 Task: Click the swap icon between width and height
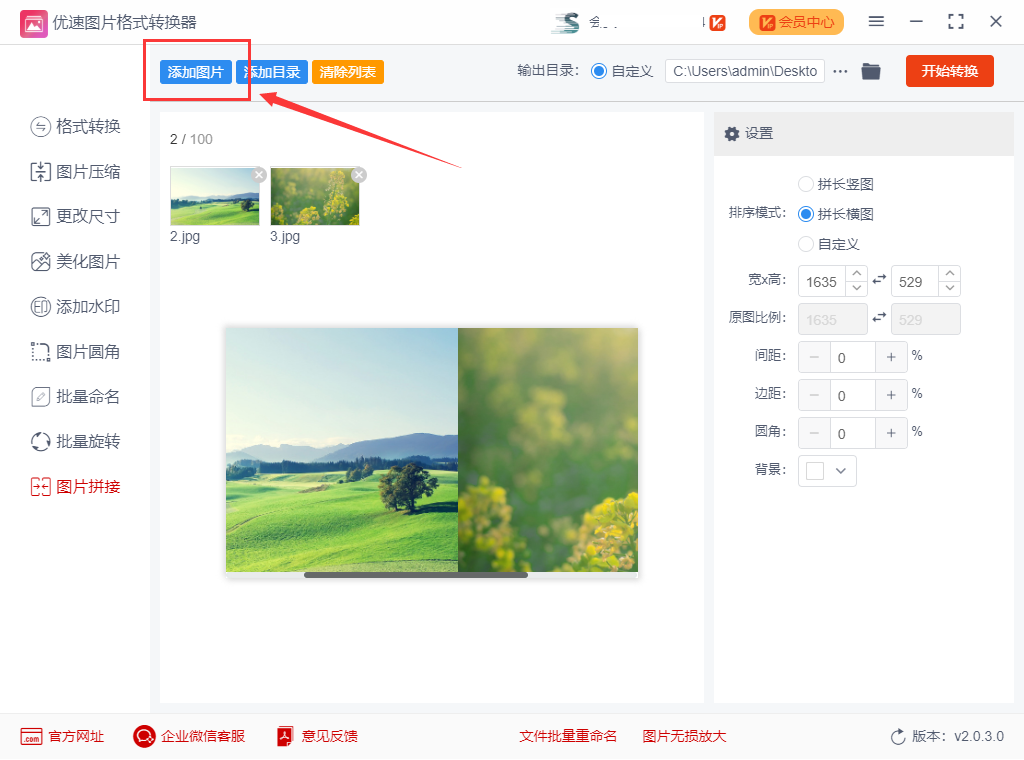(880, 279)
